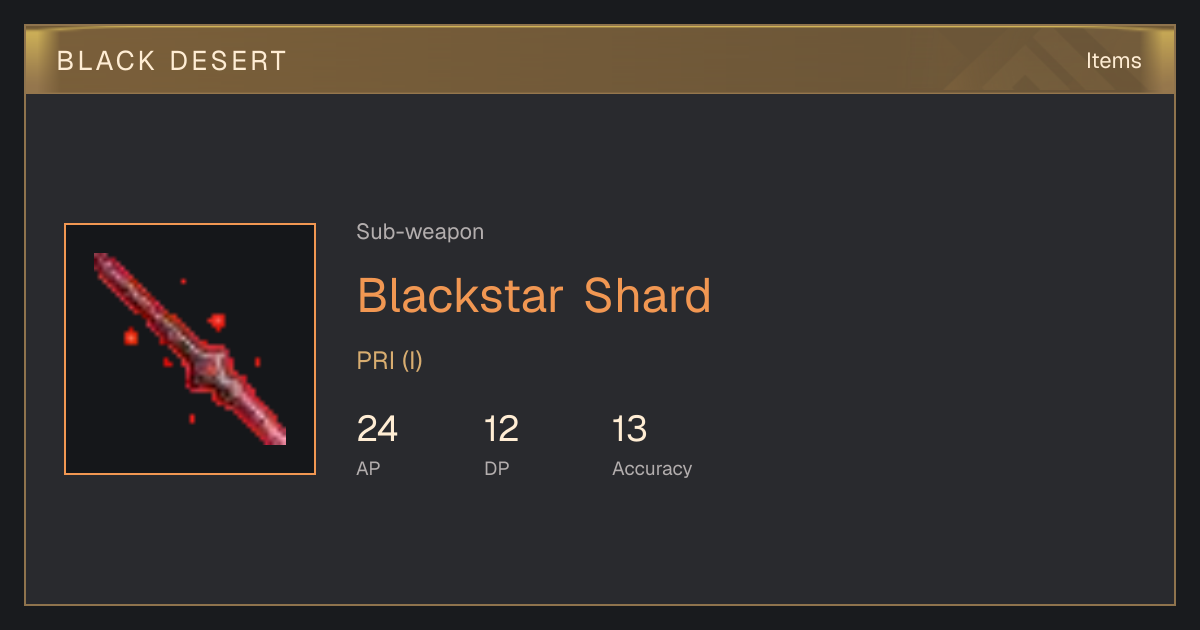This screenshot has height=630, width=1200.
Task: Click the AP stat label
Action: [x=368, y=468]
